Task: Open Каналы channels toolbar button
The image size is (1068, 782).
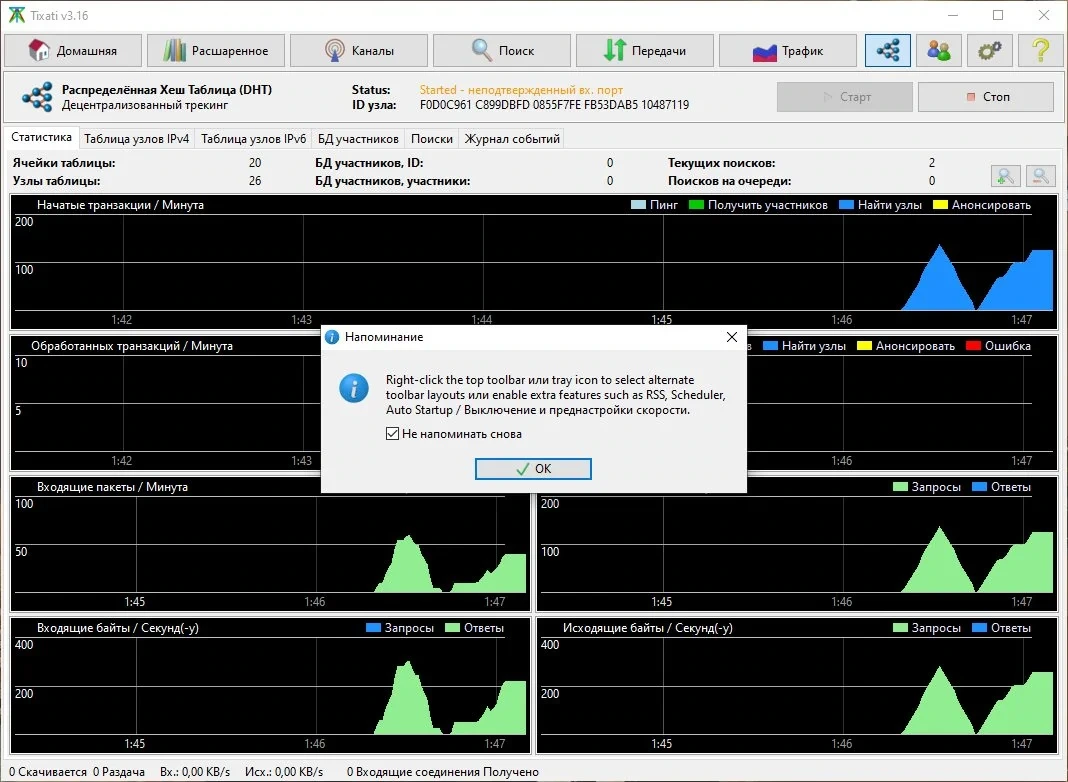Action: pos(359,50)
